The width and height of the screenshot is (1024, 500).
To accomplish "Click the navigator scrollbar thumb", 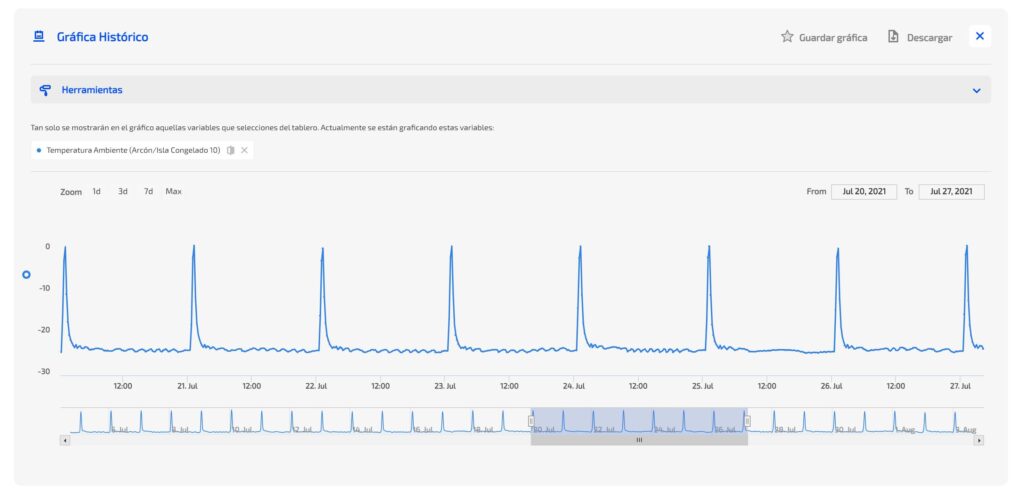I will pyautogui.click(x=639, y=440).
